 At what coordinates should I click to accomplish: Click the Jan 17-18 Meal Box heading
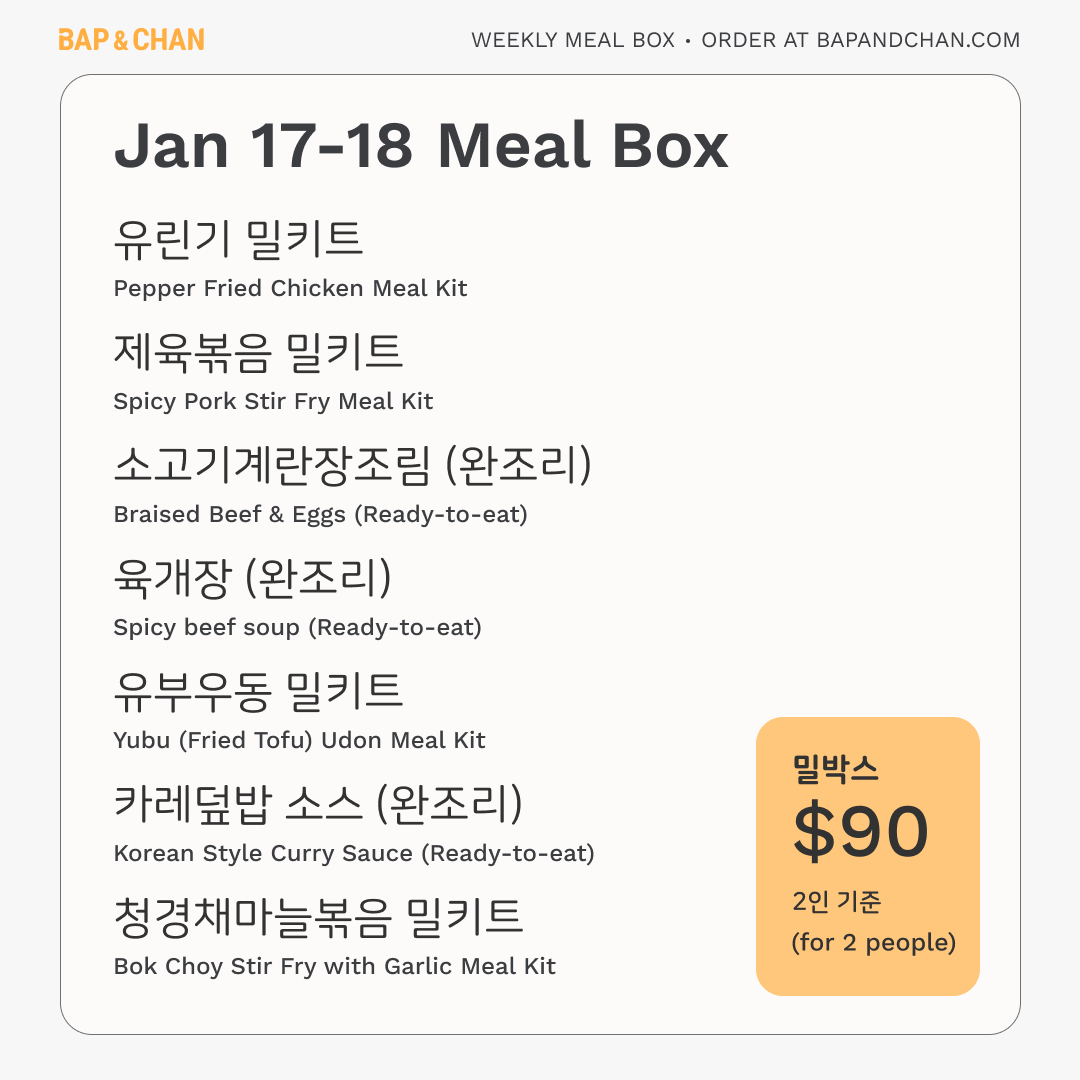421,146
